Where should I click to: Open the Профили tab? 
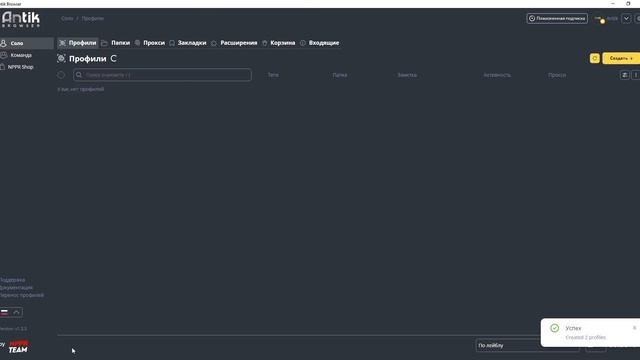pos(78,43)
